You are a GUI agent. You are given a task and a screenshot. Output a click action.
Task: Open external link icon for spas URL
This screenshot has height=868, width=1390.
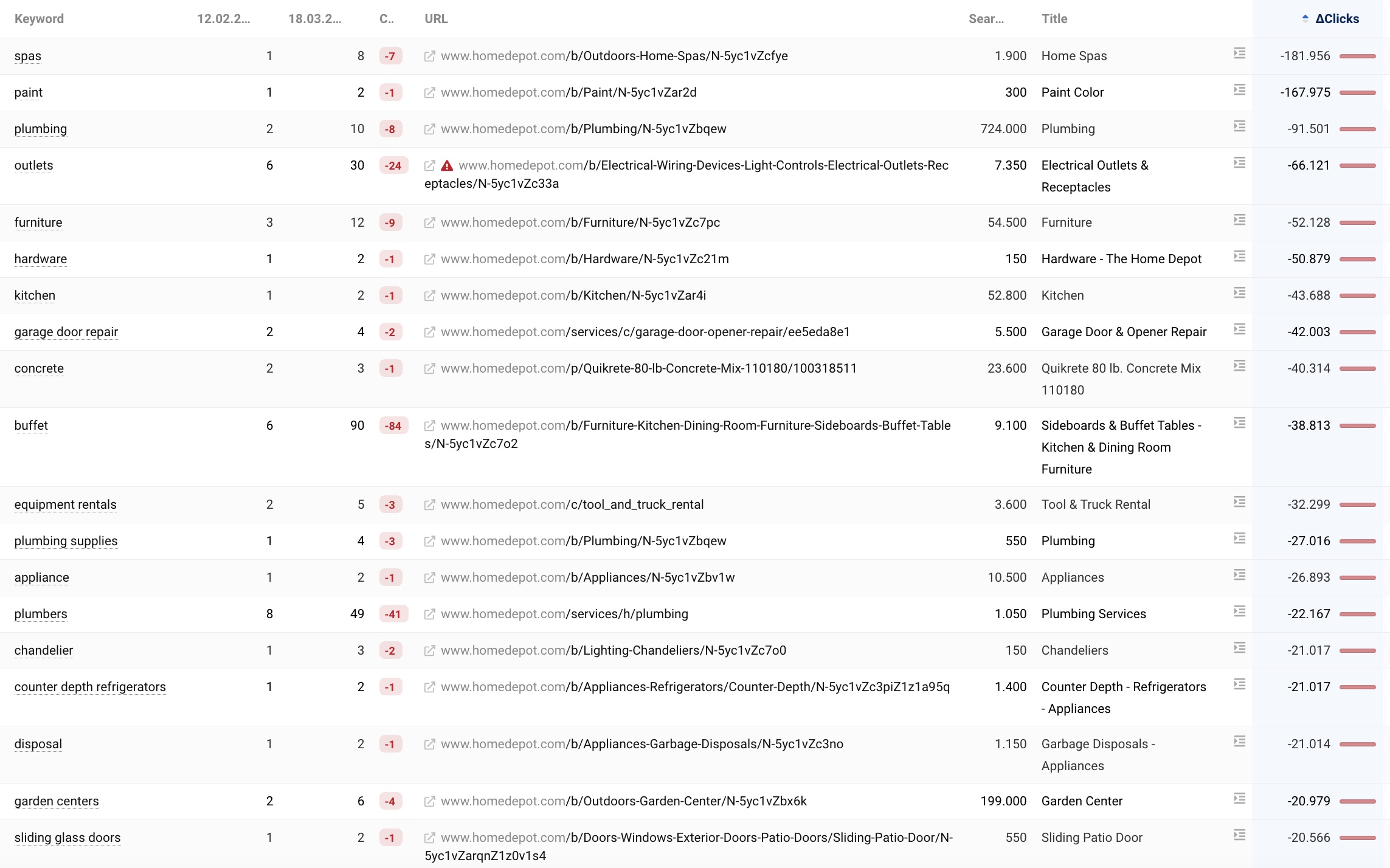[x=429, y=56]
